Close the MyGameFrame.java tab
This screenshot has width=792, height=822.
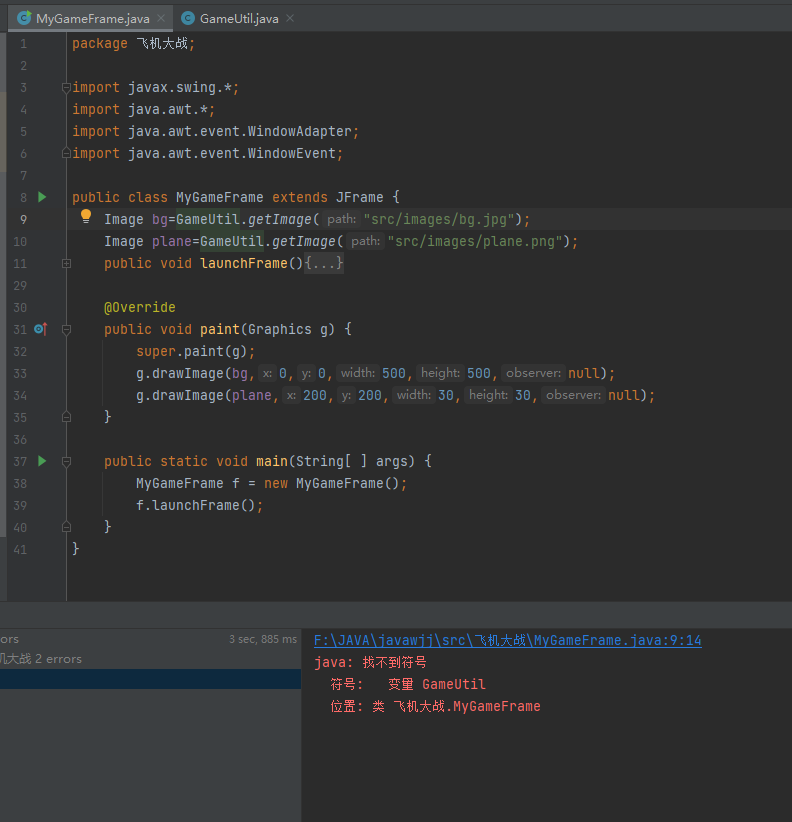click(x=161, y=18)
